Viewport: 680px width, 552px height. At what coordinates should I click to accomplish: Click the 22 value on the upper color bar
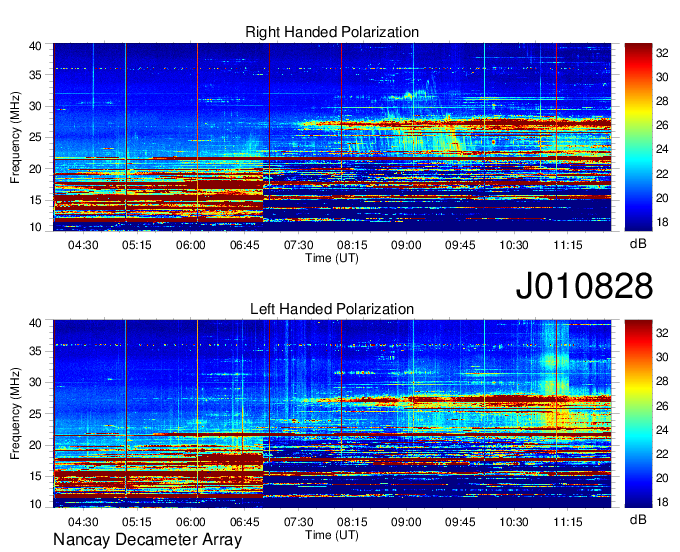(662, 174)
